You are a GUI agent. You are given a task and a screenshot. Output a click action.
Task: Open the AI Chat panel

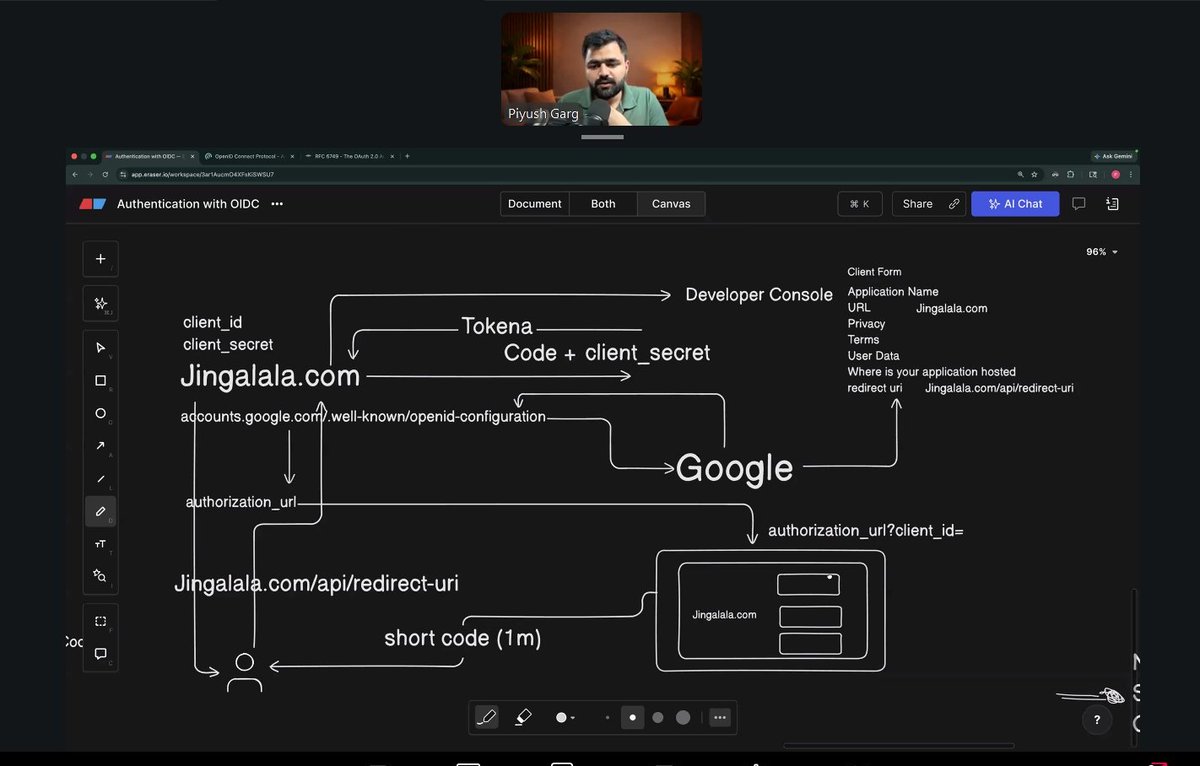click(x=1015, y=204)
